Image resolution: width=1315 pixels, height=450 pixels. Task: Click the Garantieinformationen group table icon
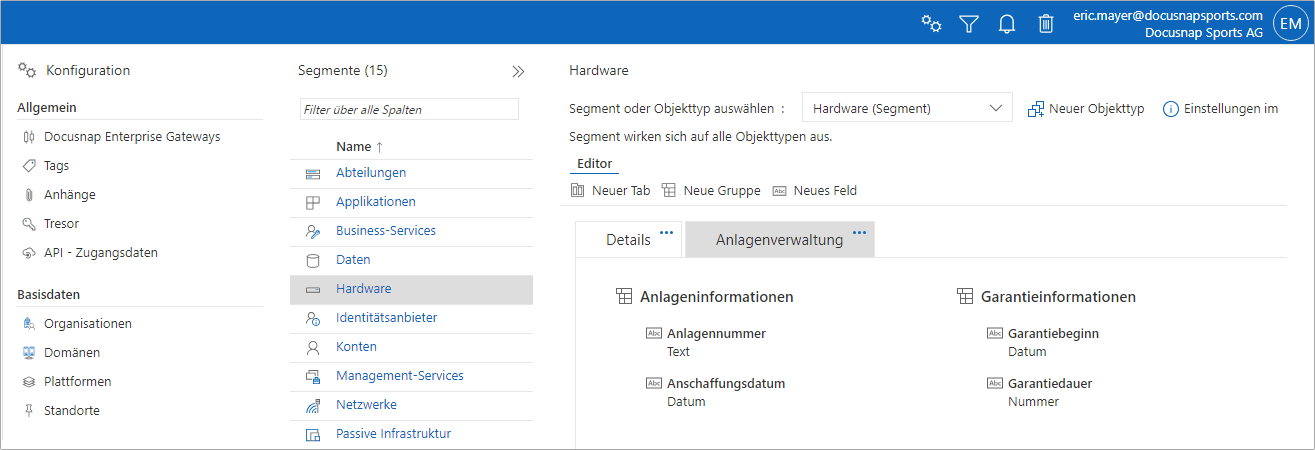pyautogui.click(x=965, y=297)
